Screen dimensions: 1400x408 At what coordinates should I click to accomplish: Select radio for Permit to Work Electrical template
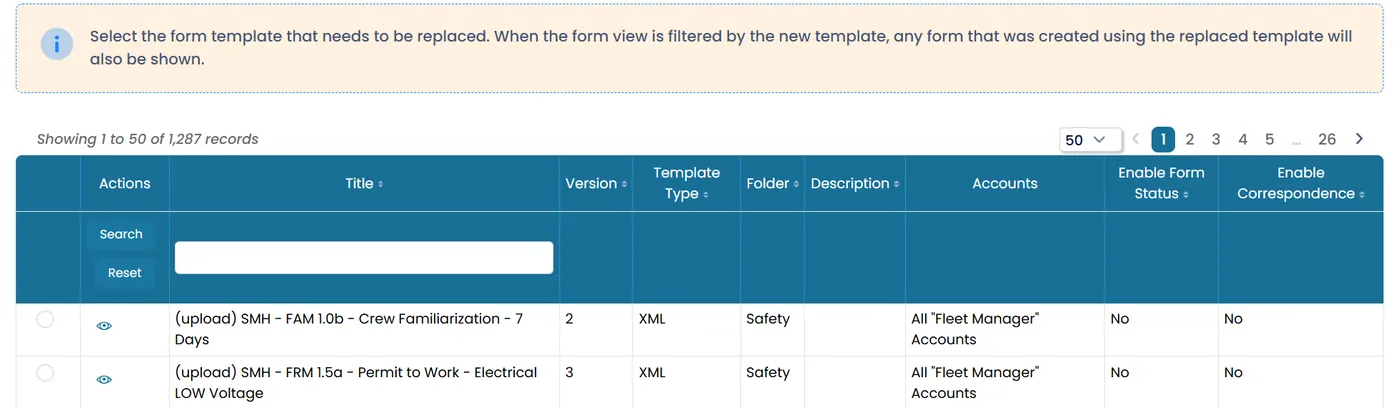pyautogui.click(x=45, y=373)
